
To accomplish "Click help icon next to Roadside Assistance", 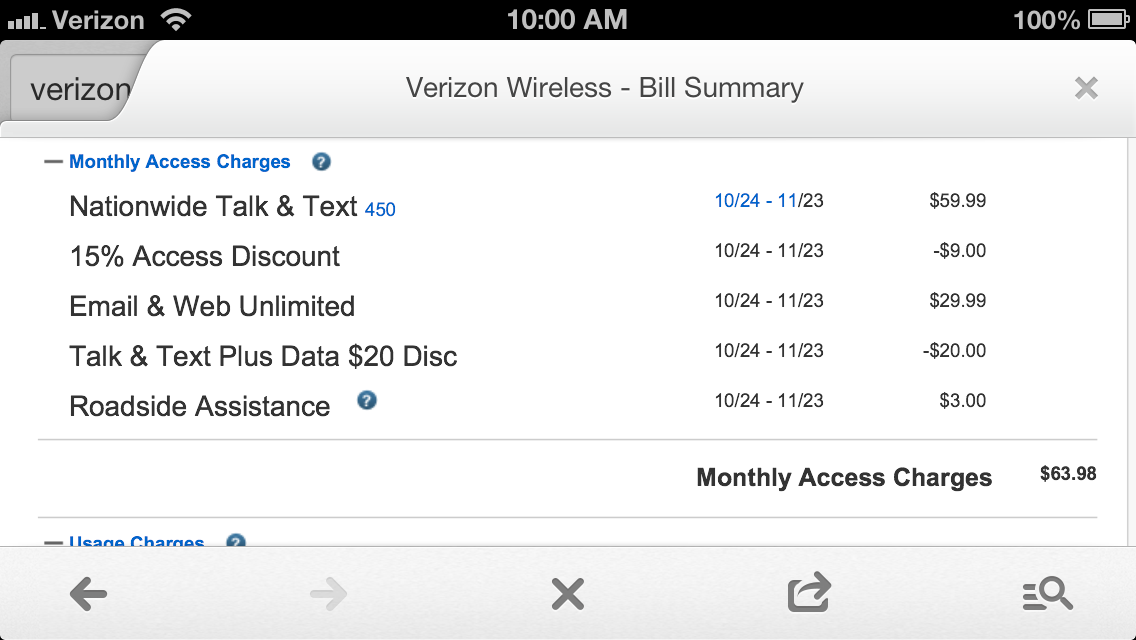I will [x=367, y=400].
